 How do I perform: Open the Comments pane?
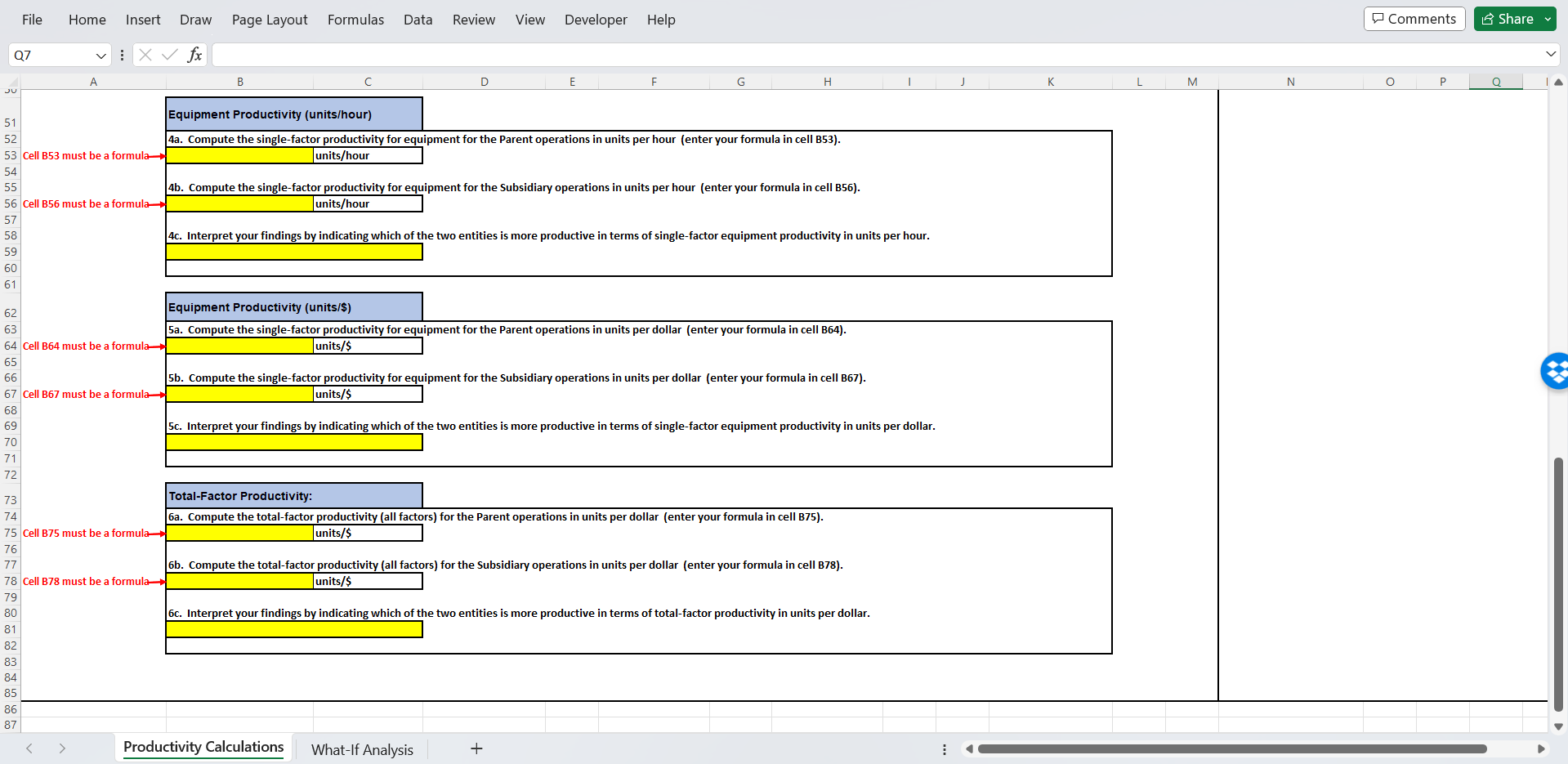pyautogui.click(x=1414, y=18)
